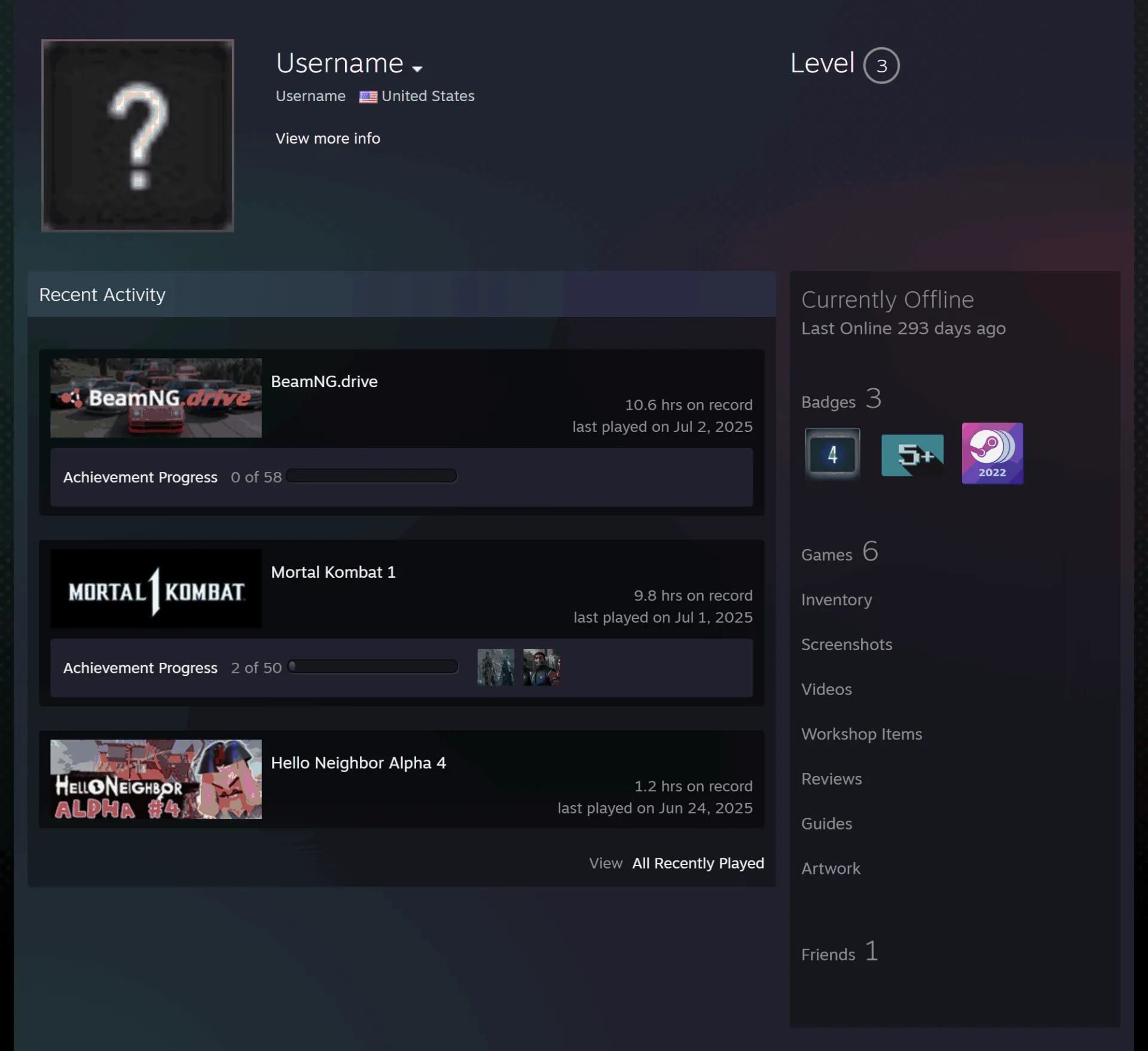
Task: Open Hello Neighbor Alpha 4 banner image
Action: click(x=156, y=779)
